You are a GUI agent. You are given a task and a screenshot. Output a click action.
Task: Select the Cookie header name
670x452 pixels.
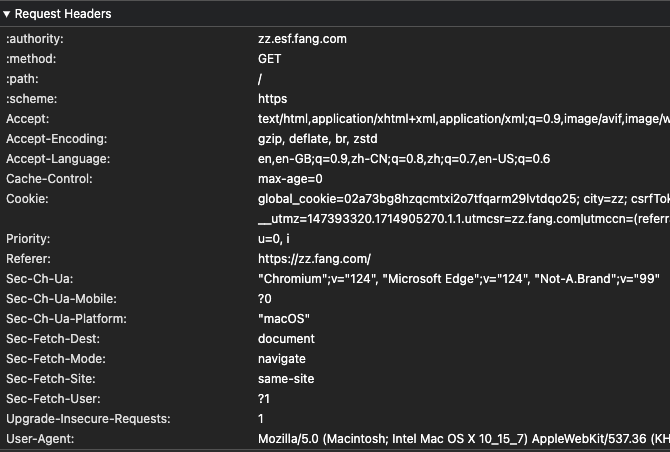(26, 199)
